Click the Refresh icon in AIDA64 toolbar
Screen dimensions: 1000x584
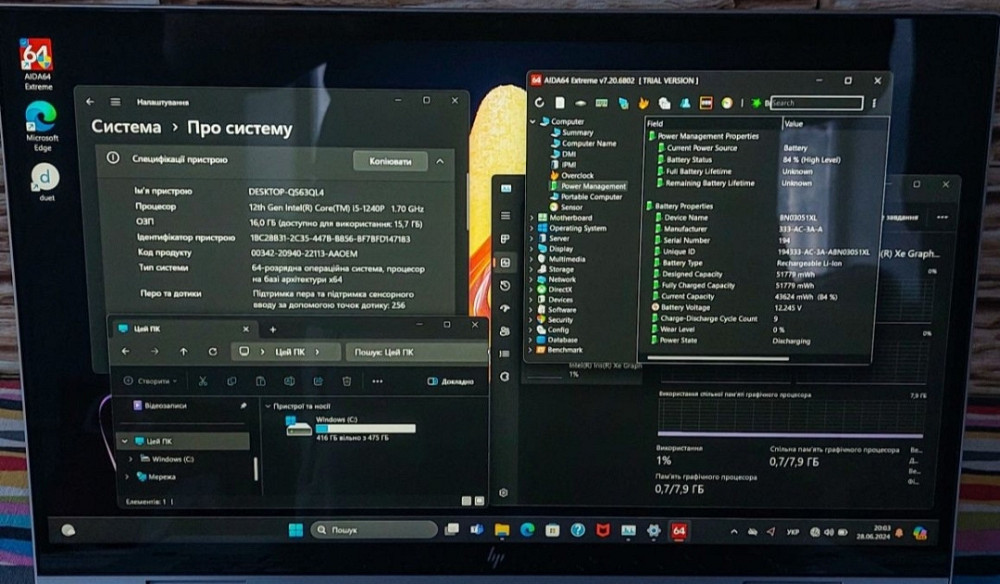click(540, 103)
